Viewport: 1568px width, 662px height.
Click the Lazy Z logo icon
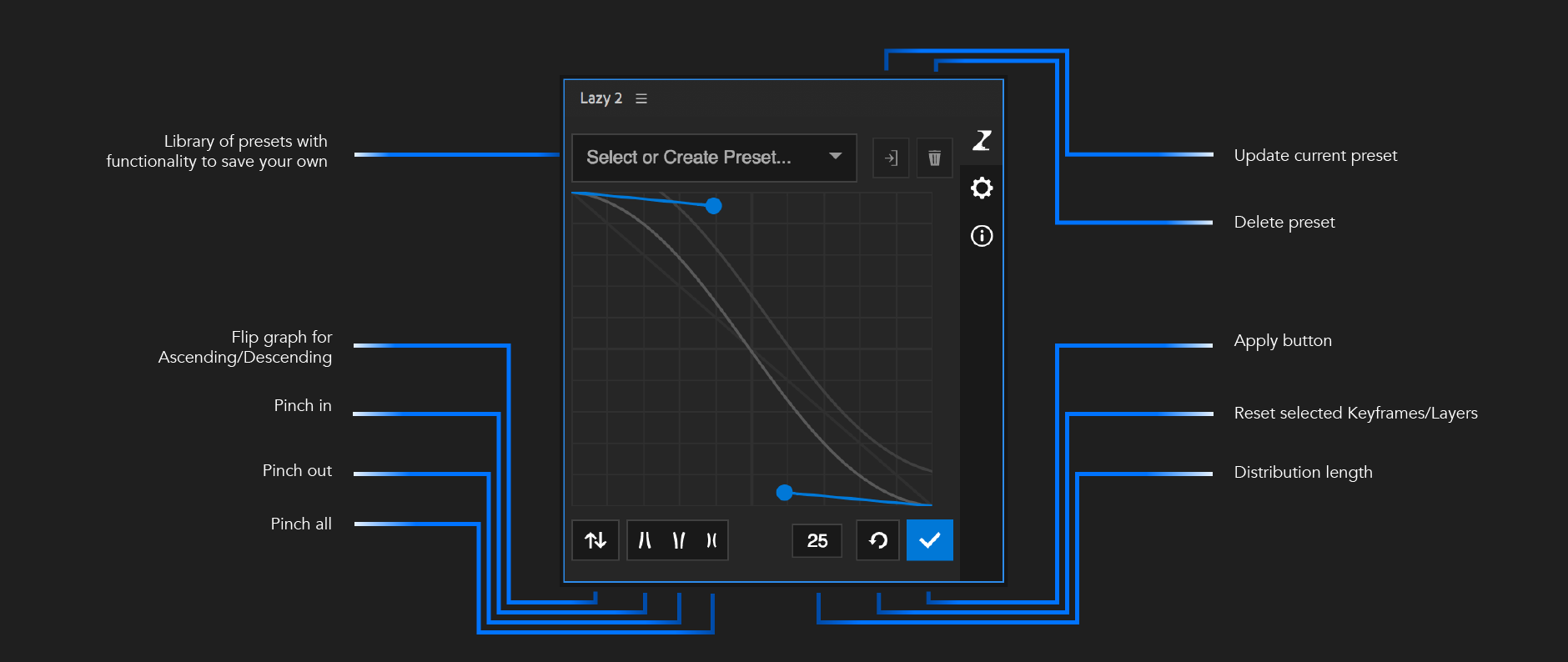point(982,140)
